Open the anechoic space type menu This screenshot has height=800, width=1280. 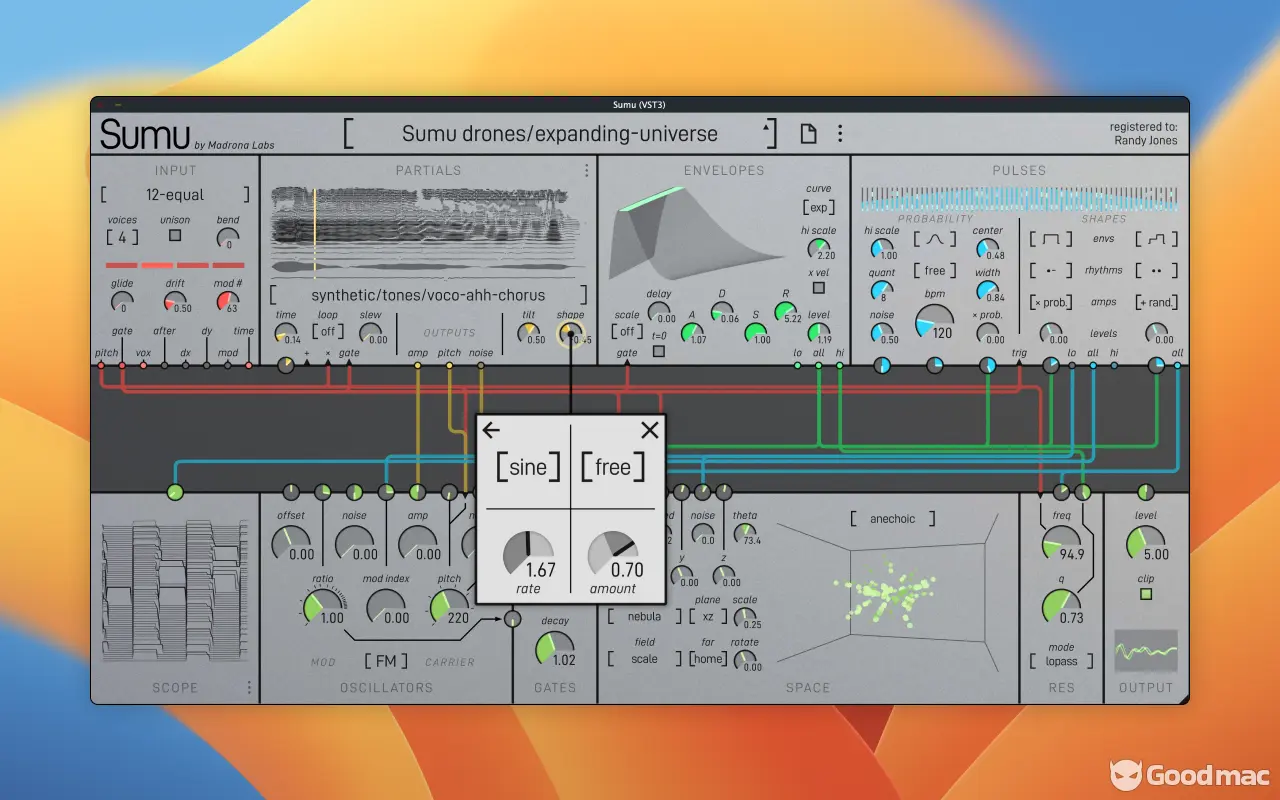(x=892, y=519)
